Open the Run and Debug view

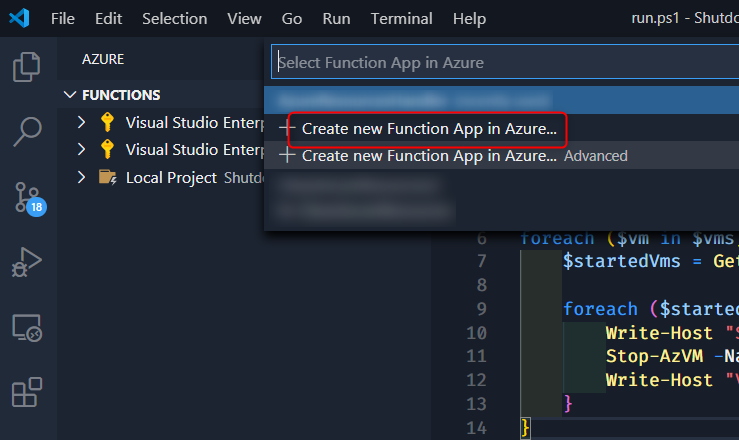click(27, 262)
